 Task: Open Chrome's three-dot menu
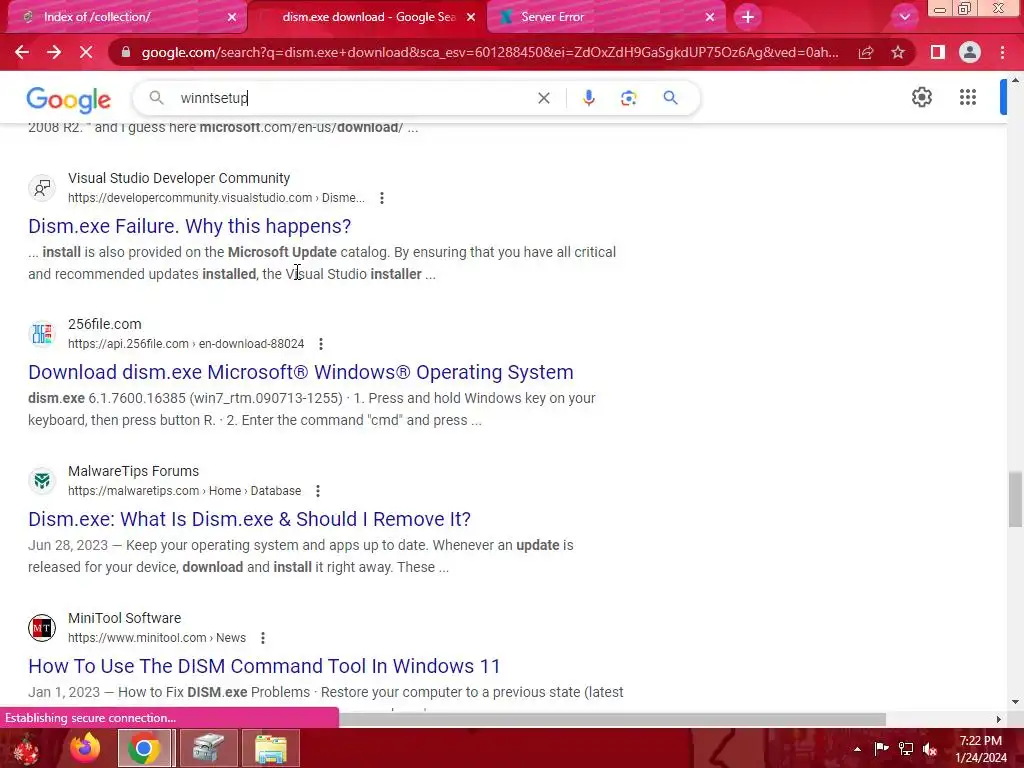click(x=1002, y=52)
